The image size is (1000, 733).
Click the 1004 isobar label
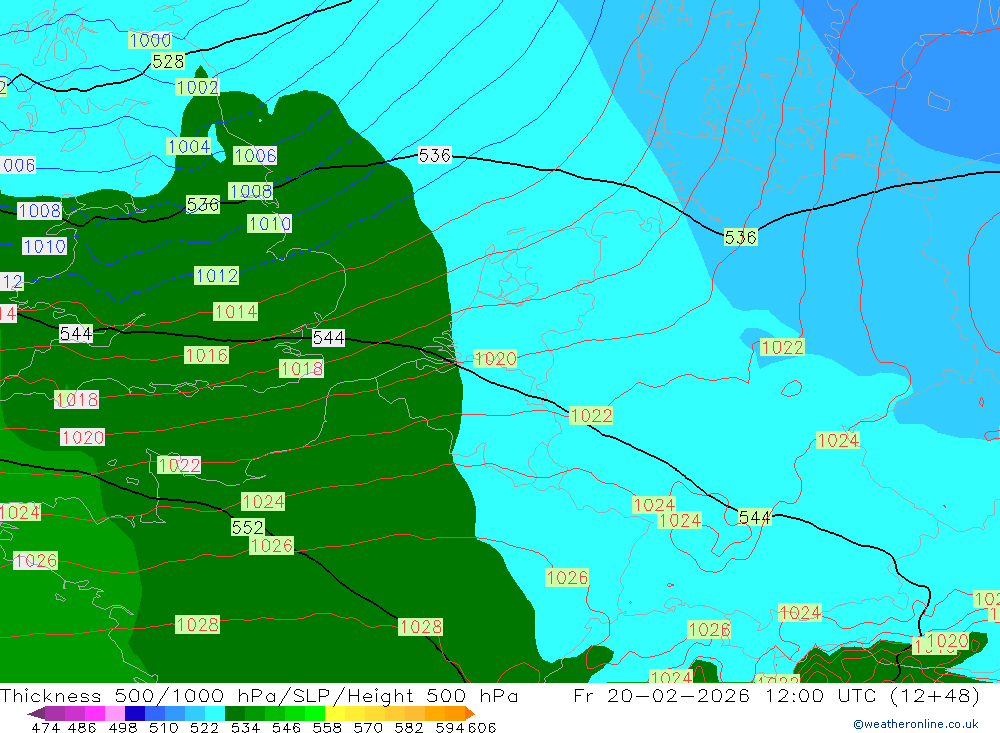click(x=189, y=147)
